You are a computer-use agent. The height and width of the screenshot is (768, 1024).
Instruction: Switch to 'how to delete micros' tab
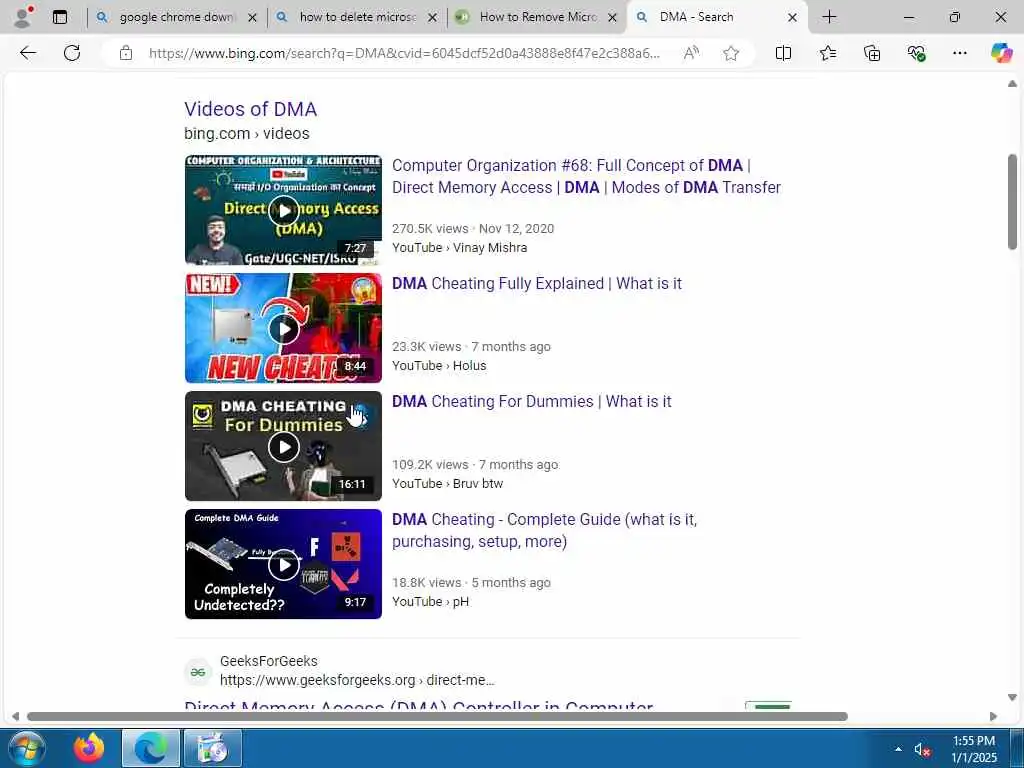click(357, 17)
